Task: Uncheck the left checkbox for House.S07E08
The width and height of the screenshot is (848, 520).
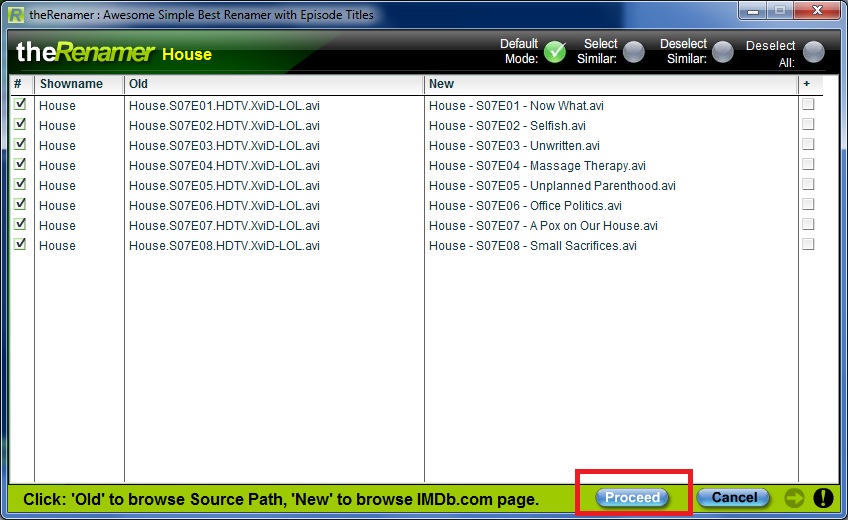Action: point(20,244)
